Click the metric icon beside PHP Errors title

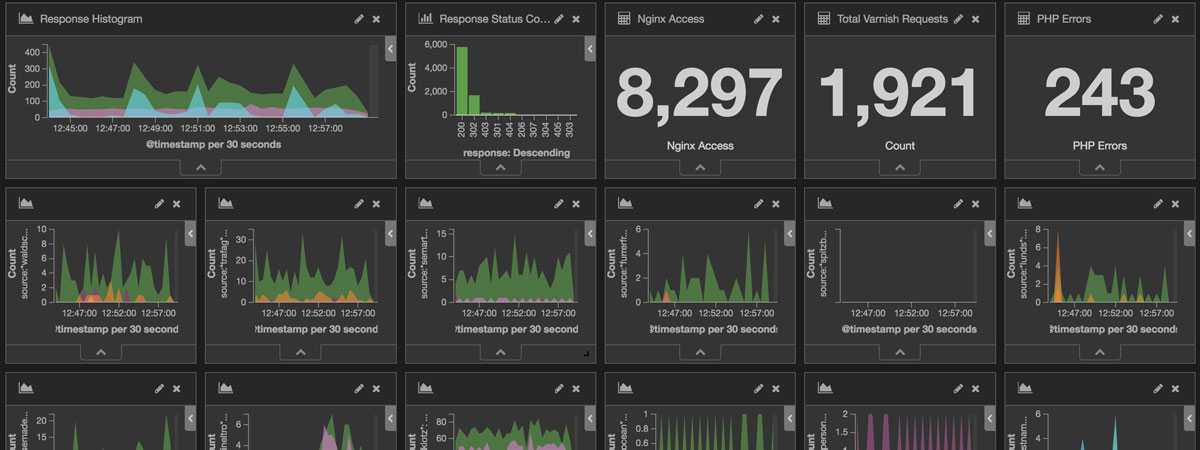tap(1024, 19)
